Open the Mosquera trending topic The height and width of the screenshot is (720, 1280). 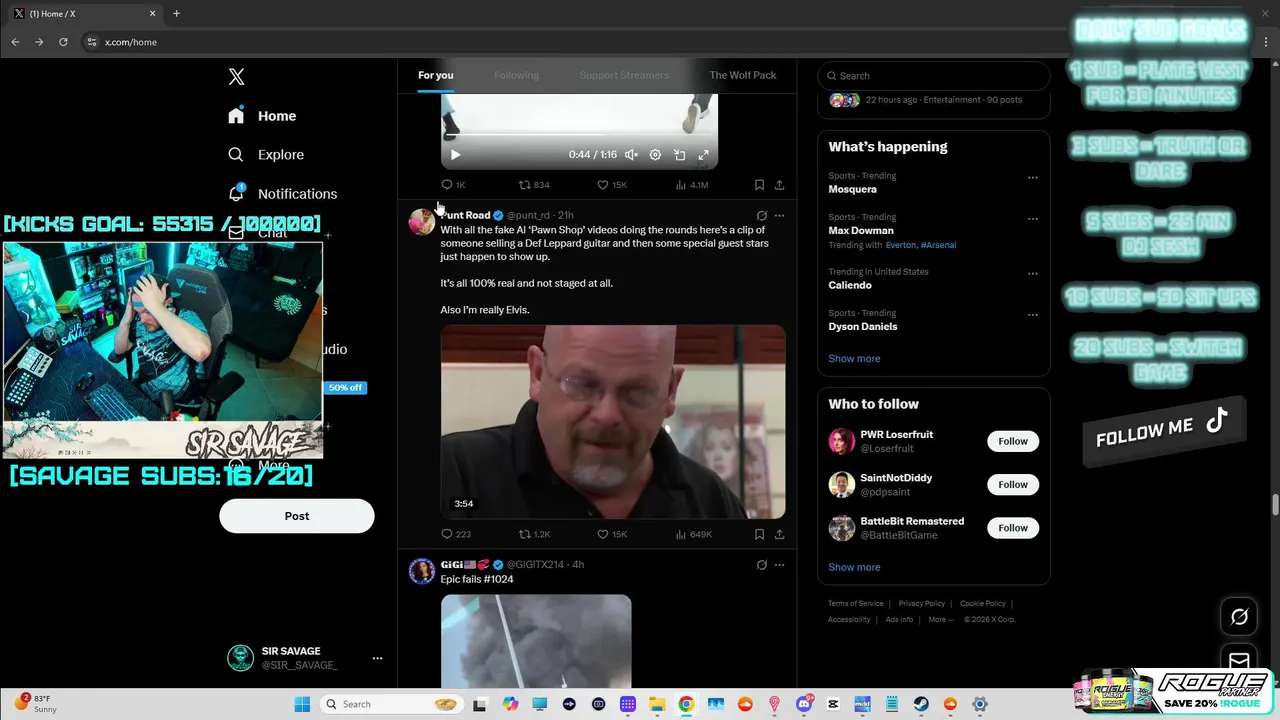coord(852,189)
